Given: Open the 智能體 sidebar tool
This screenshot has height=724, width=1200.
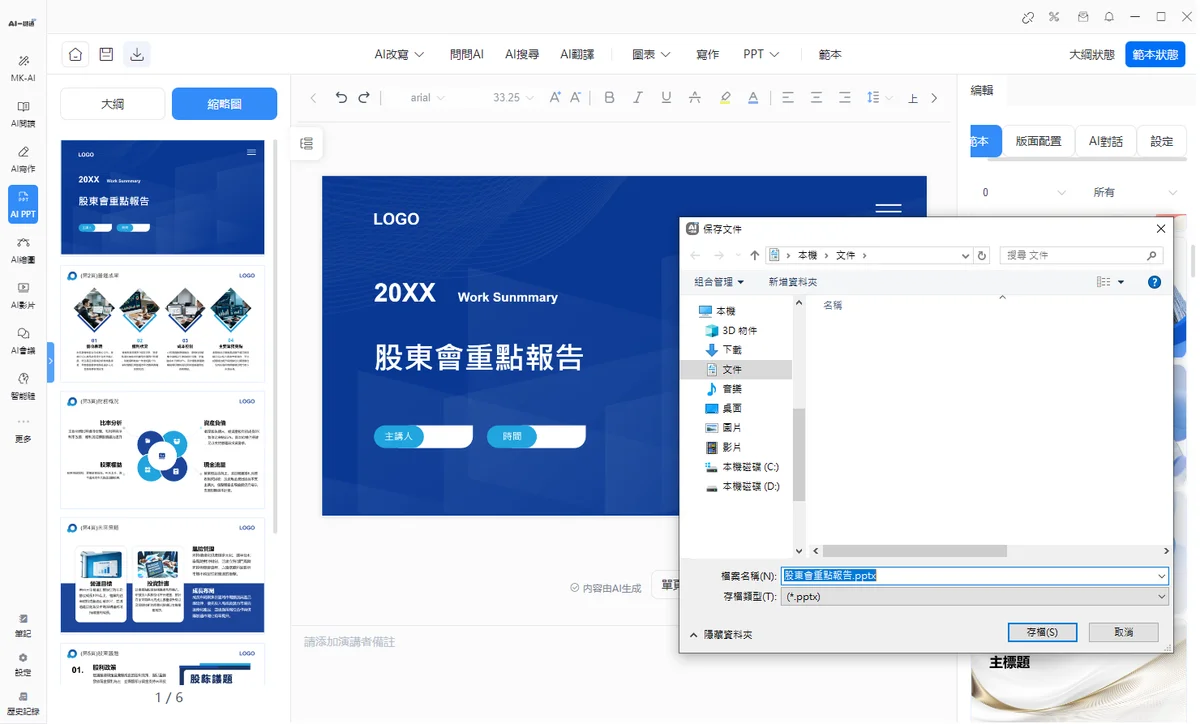Looking at the screenshot, I should (22, 385).
